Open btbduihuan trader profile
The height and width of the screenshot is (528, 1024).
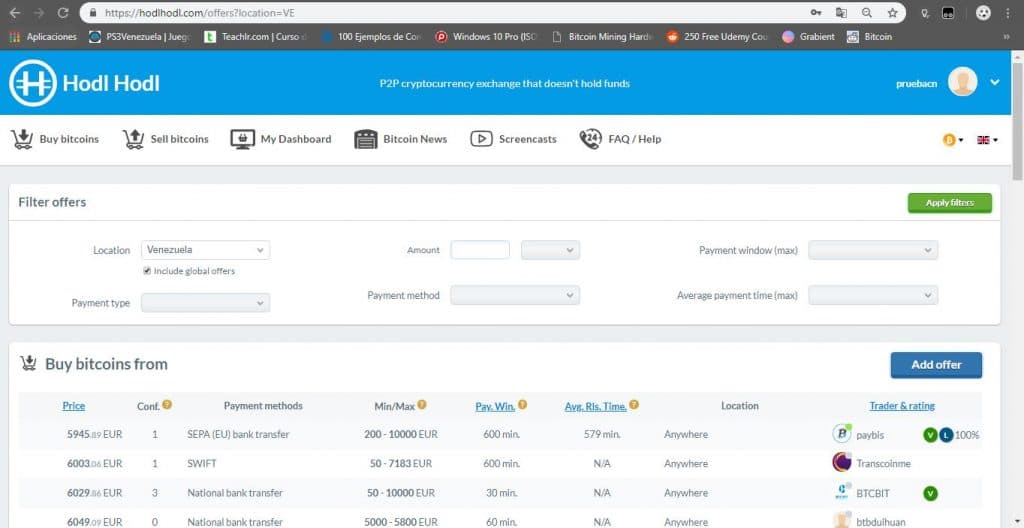(x=883, y=522)
